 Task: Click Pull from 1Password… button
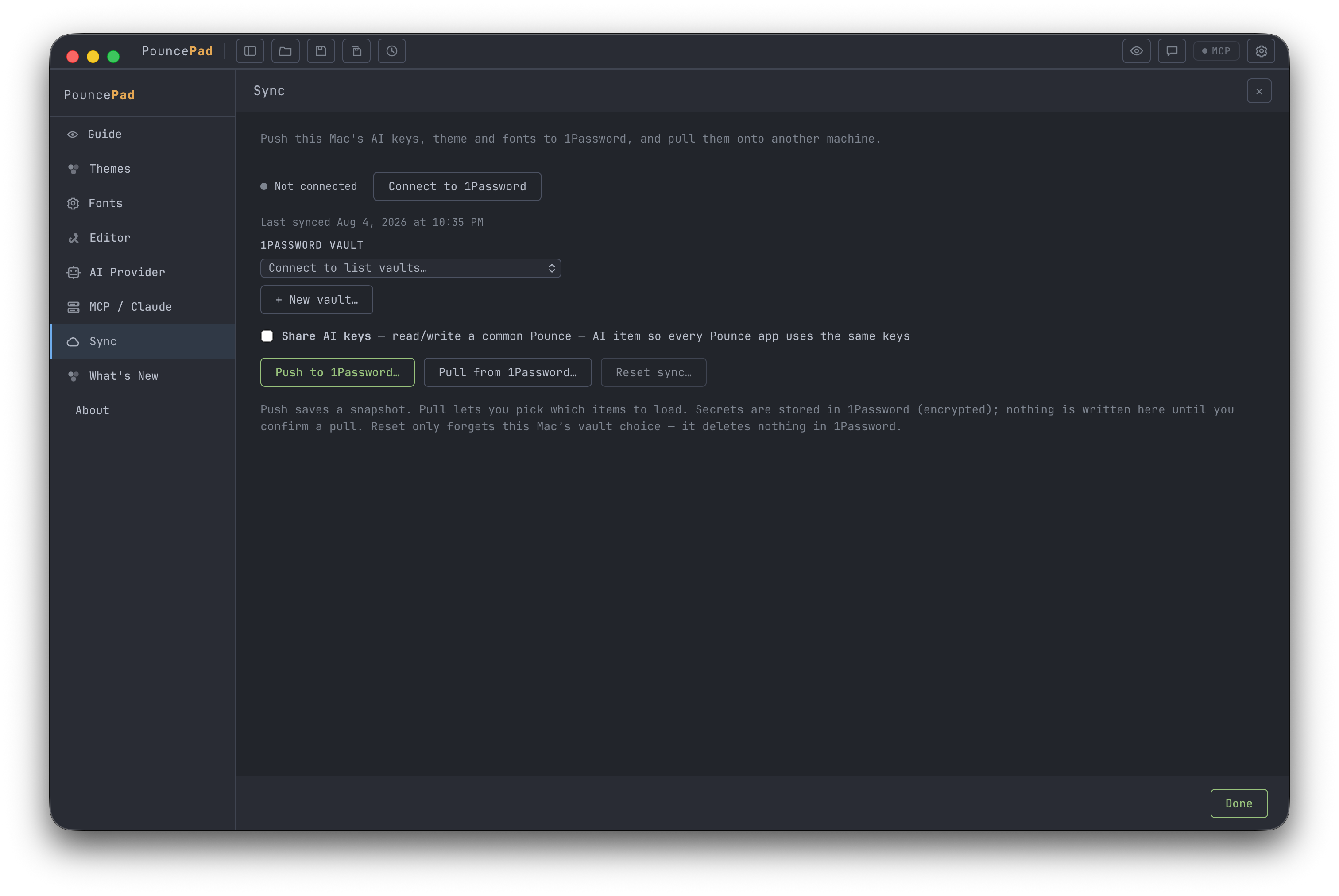[507, 372]
